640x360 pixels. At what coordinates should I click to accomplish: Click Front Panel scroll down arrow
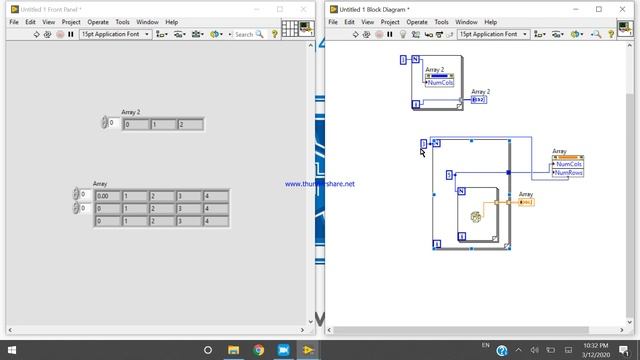tap(311, 322)
